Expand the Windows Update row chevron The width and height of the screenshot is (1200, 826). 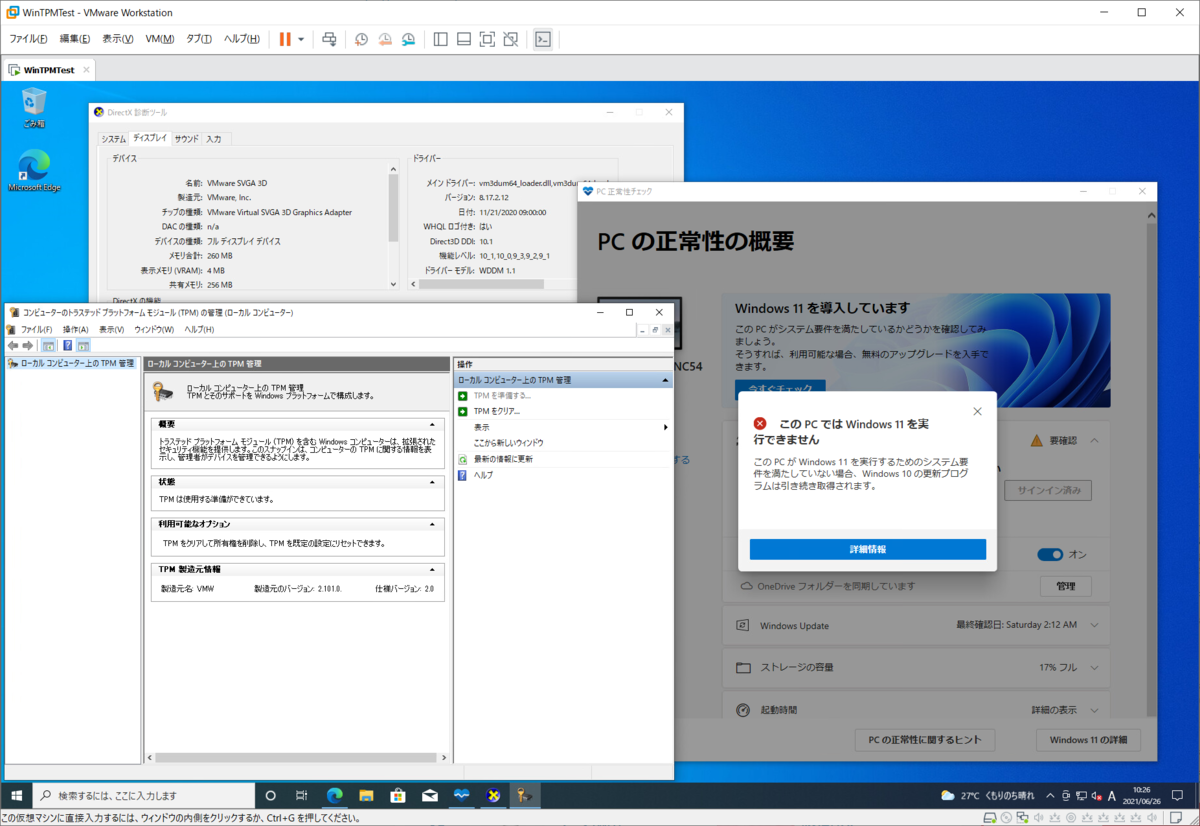(x=1095, y=625)
